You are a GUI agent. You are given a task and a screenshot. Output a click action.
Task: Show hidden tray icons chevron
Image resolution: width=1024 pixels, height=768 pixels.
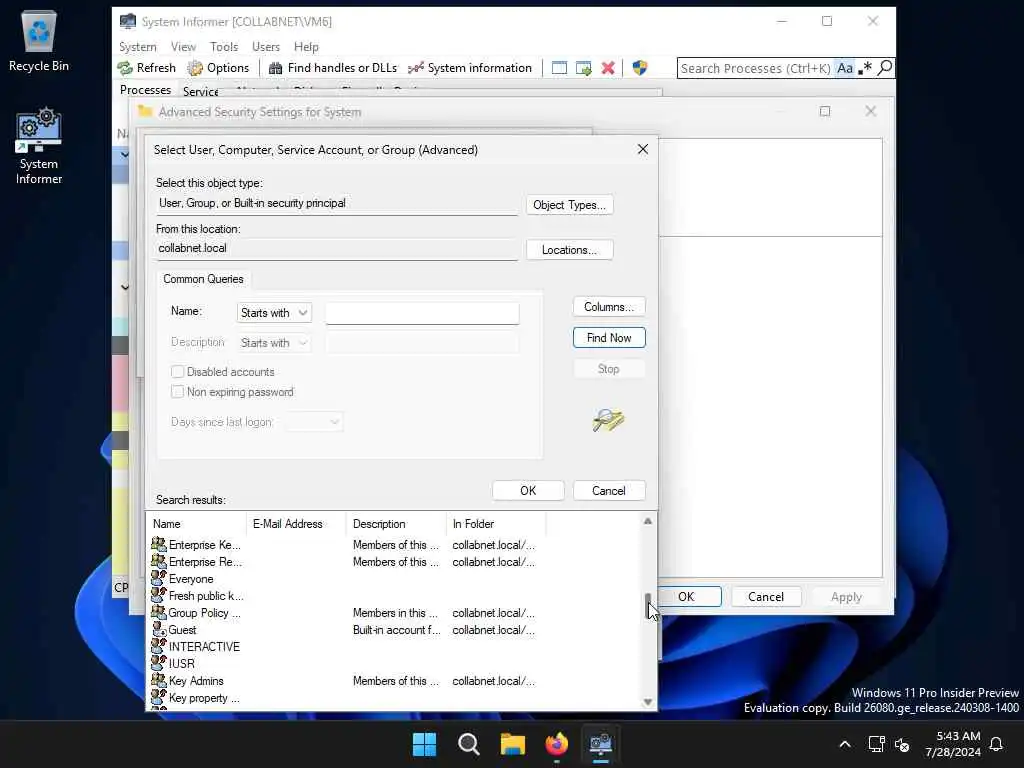coord(844,744)
